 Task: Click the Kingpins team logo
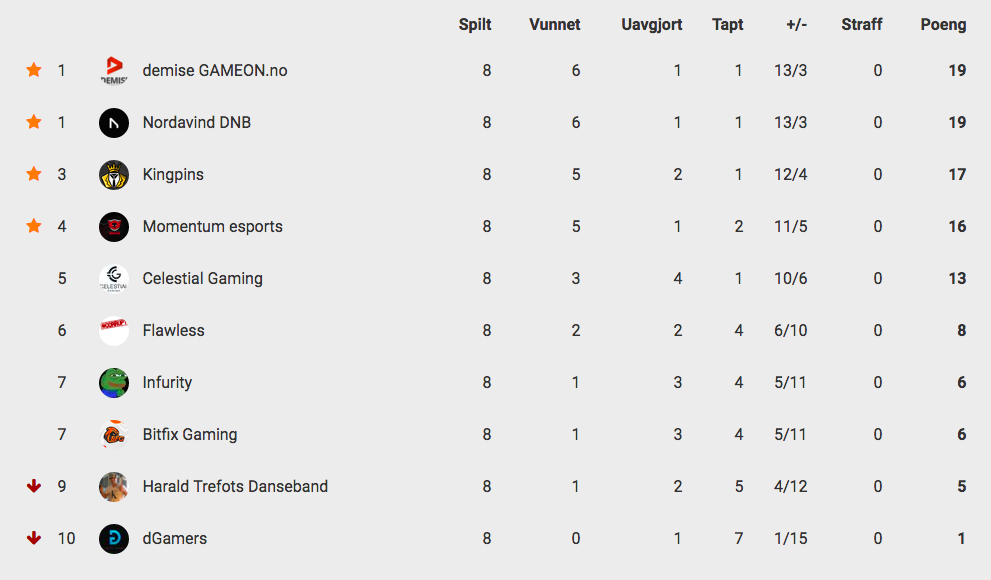tap(114, 175)
